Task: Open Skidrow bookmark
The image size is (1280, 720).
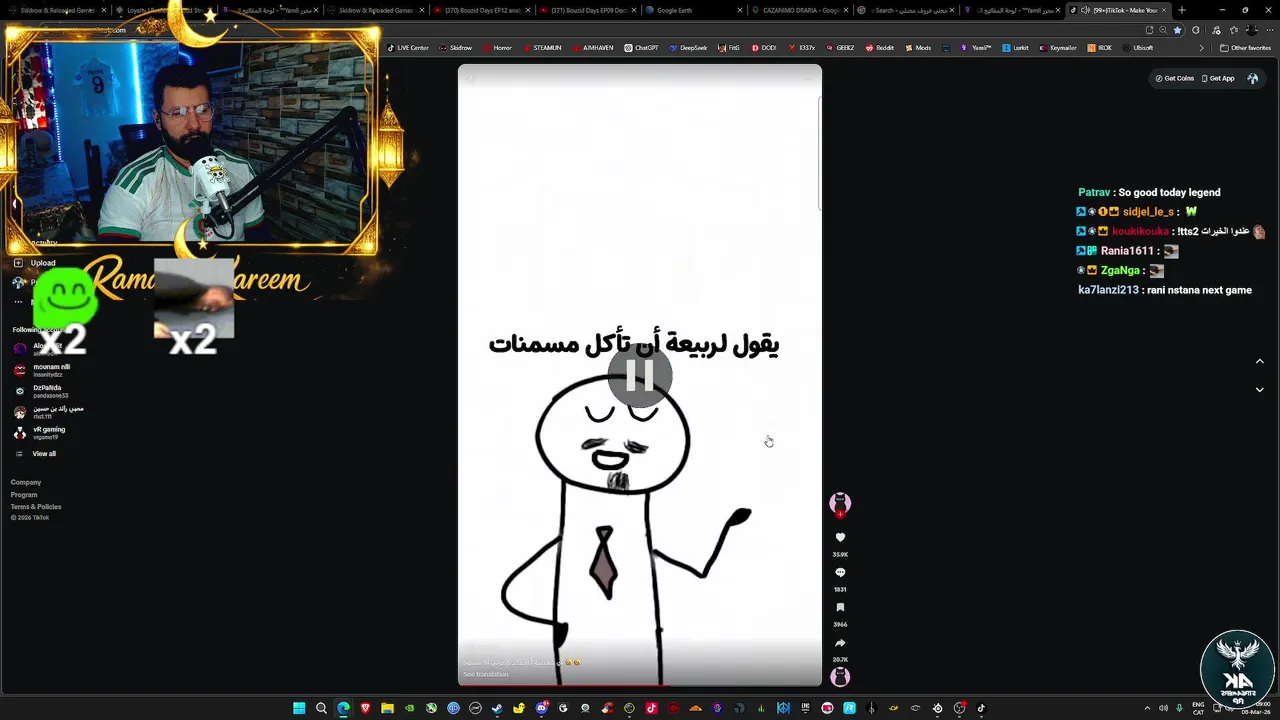Action: [x=456, y=48]
